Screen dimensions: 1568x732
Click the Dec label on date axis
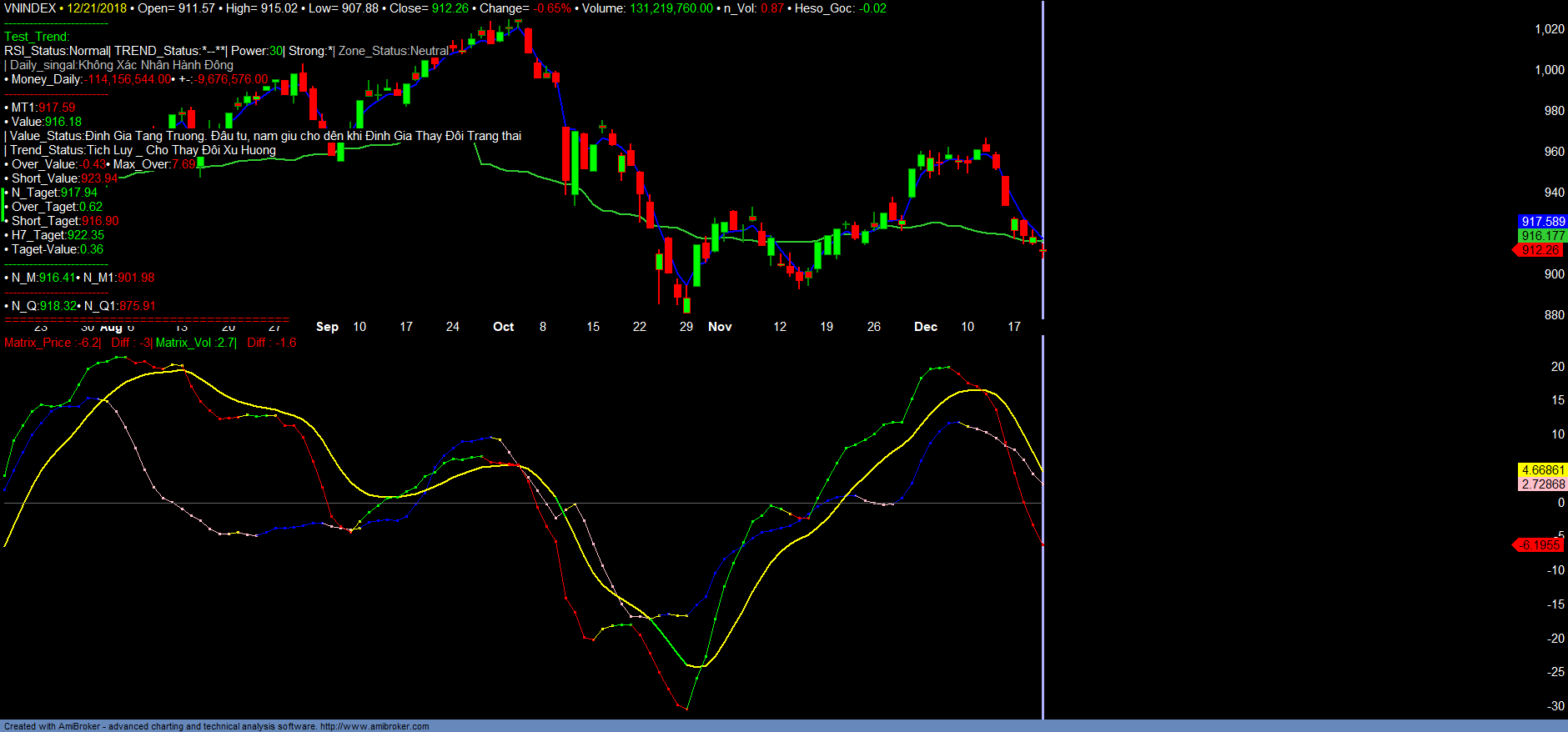(x=925, y=327)
